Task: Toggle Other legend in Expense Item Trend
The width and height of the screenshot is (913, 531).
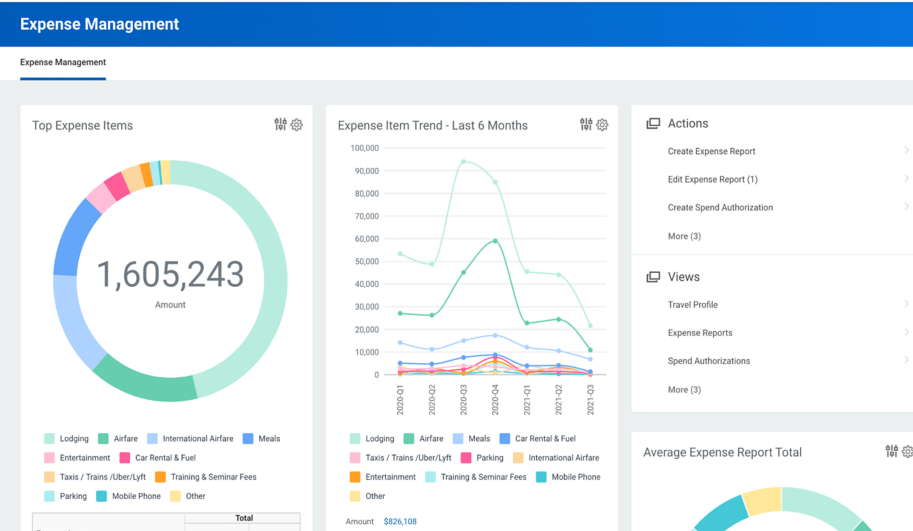Action: click(367, 496)
